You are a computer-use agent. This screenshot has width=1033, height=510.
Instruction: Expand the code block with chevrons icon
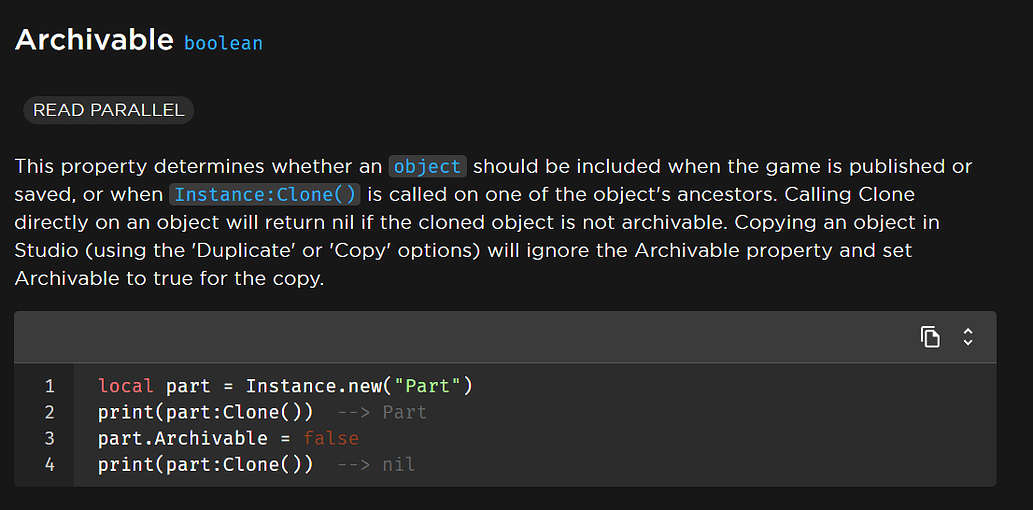click(967, 337)
